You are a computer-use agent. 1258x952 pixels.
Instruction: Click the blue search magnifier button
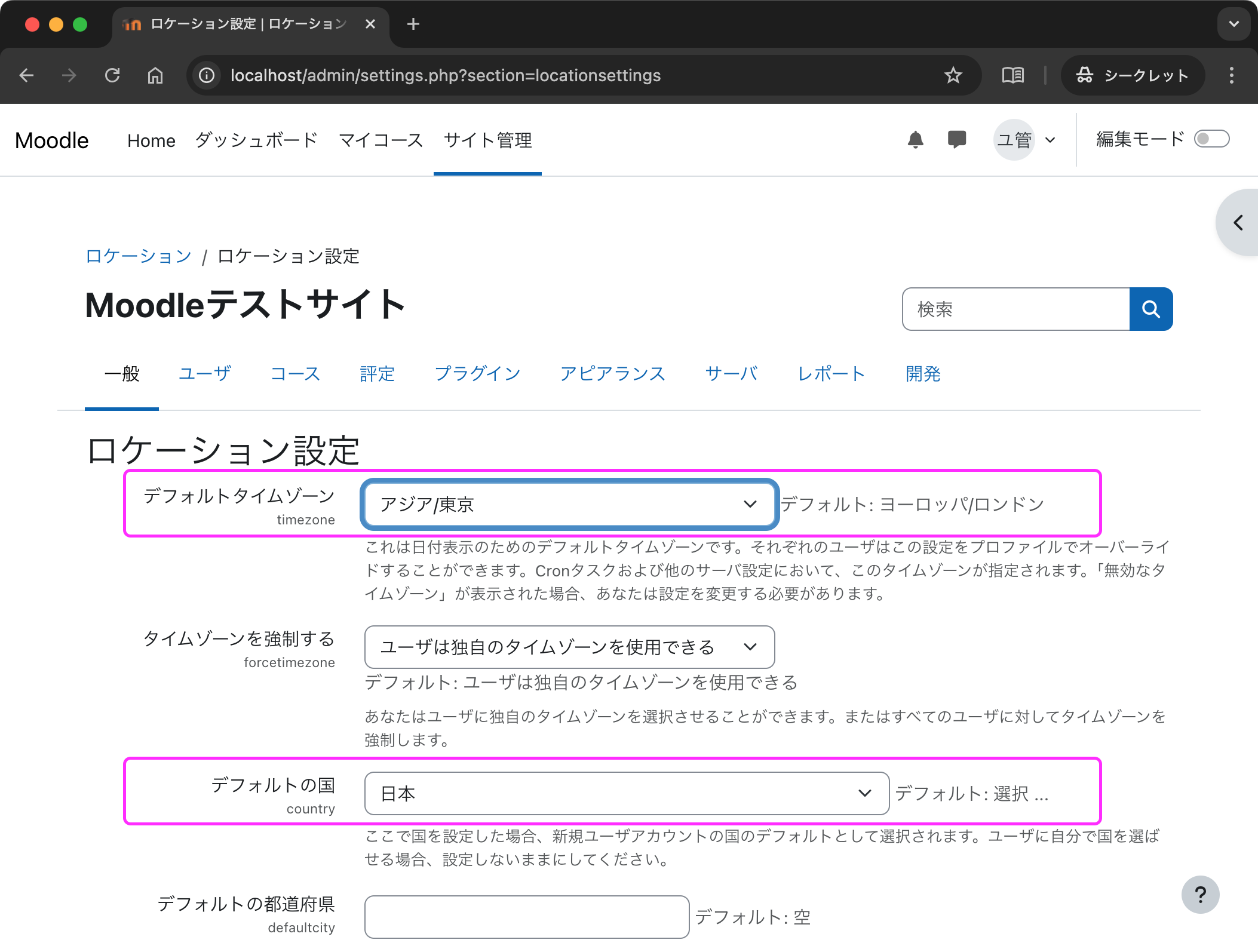(x=1150, y=309)
